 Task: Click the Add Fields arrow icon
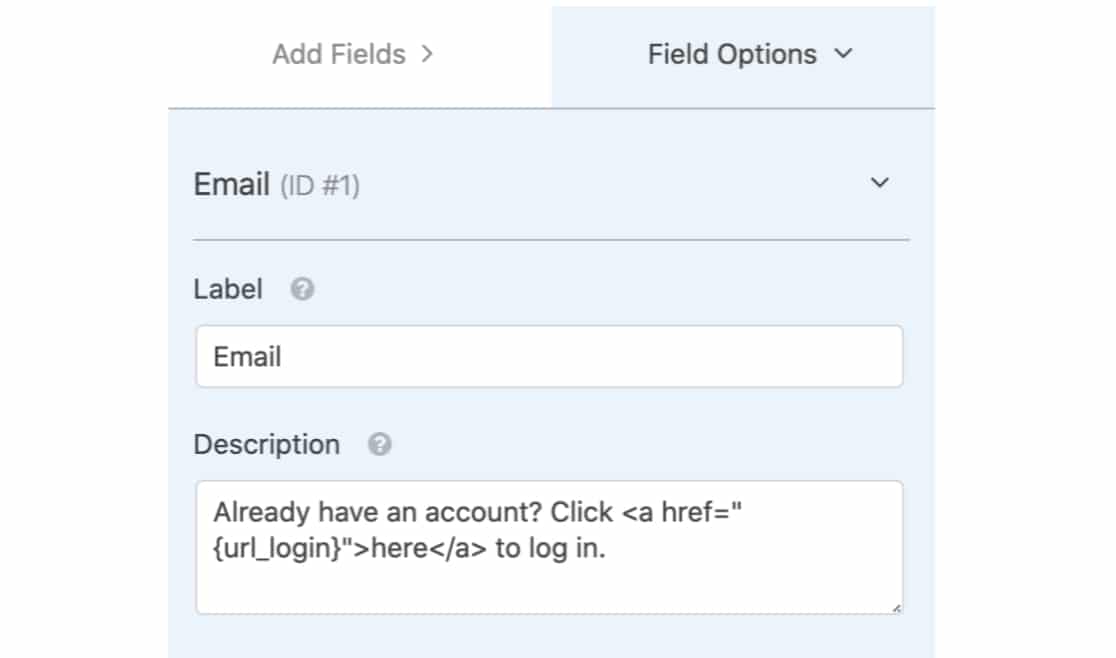[x=428, y=55]
